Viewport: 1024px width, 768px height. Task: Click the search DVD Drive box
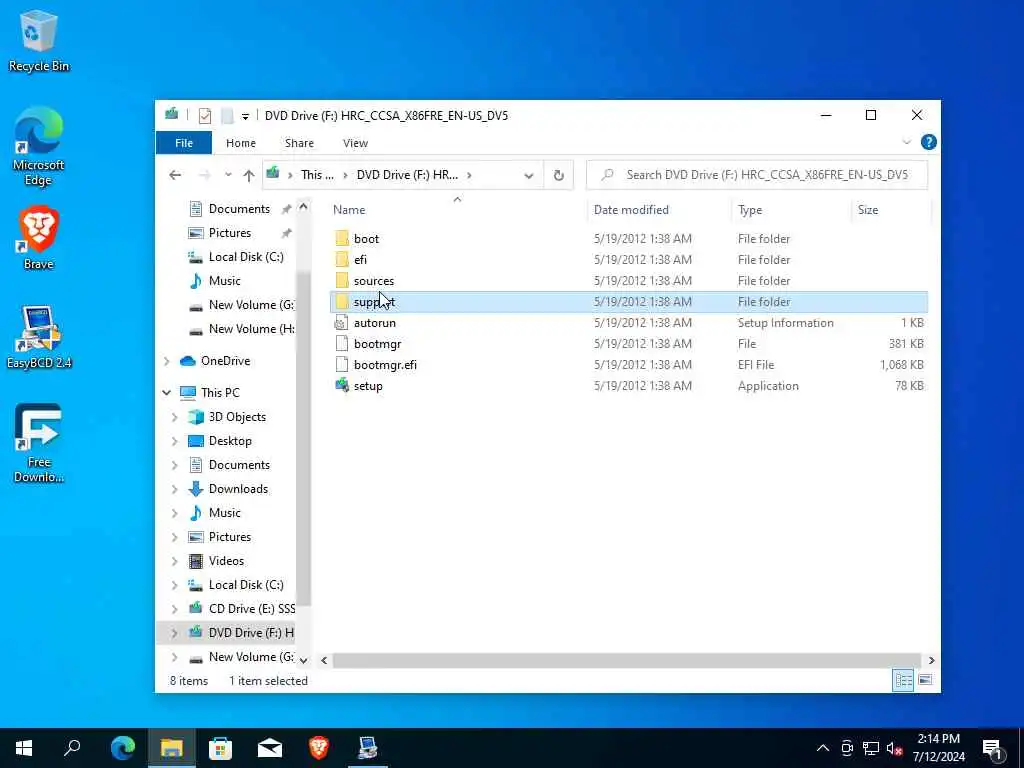coord(757,175)
